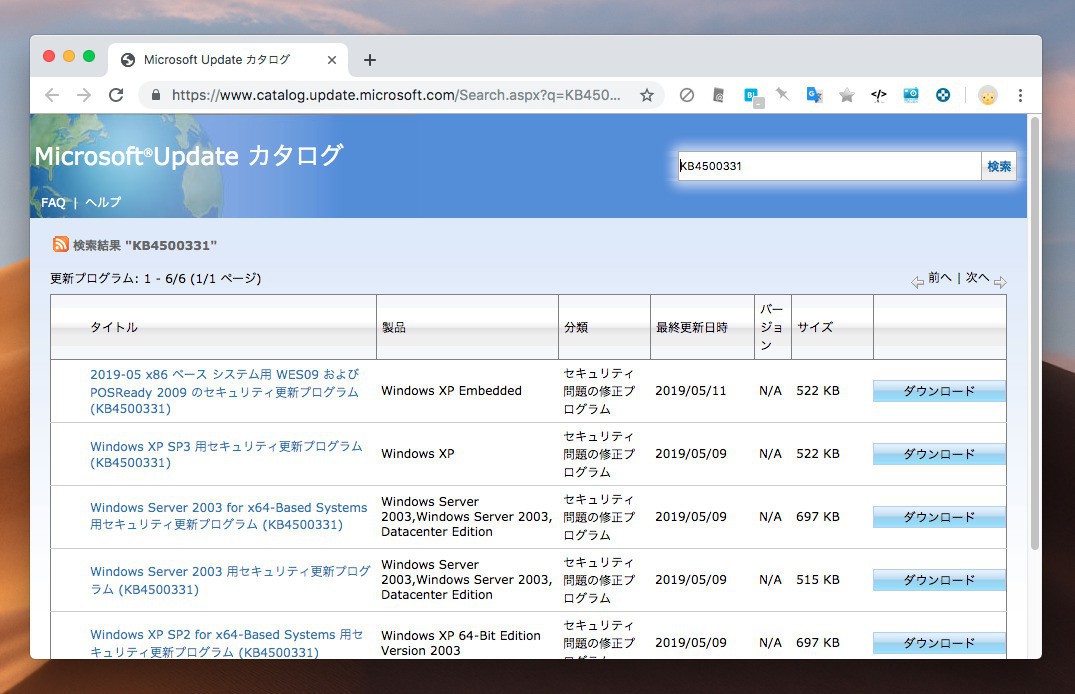Click the browser back arrow

[x=52, y=96]
